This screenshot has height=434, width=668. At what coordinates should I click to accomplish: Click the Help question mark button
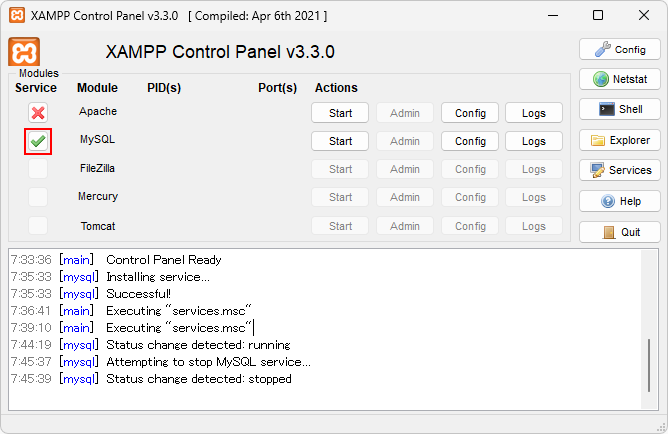pos(620,201)
